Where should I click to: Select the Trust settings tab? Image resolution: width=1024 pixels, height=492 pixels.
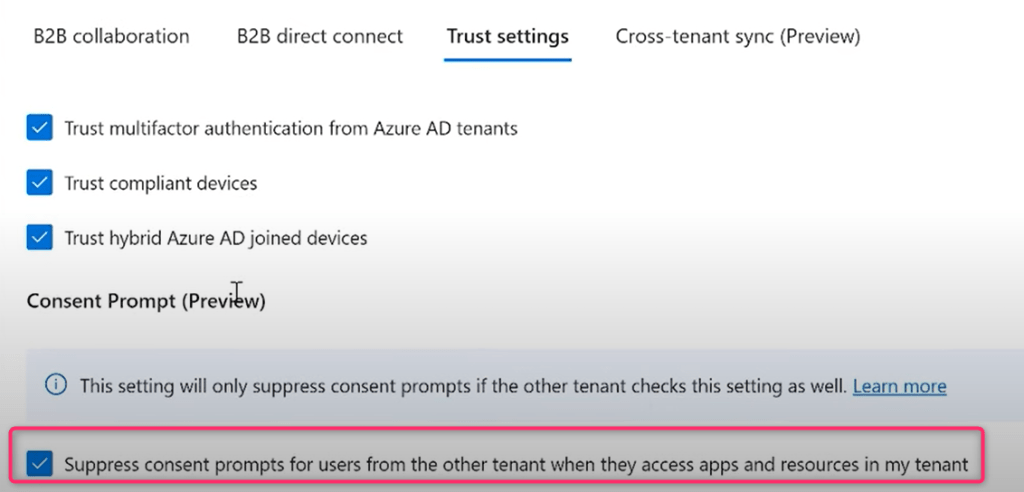click(x=508, y=37)
